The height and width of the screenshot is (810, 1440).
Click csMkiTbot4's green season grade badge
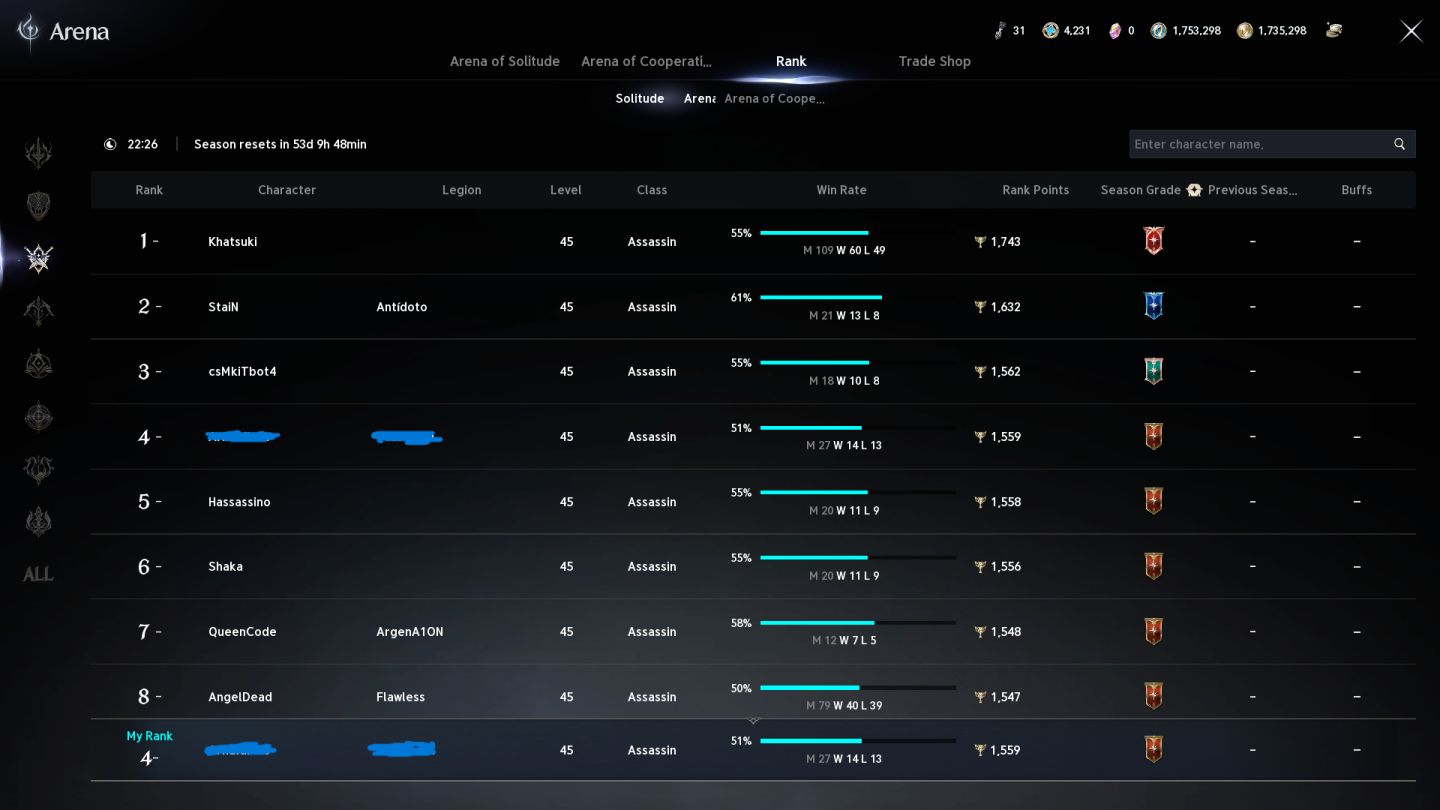[1153, 371]
